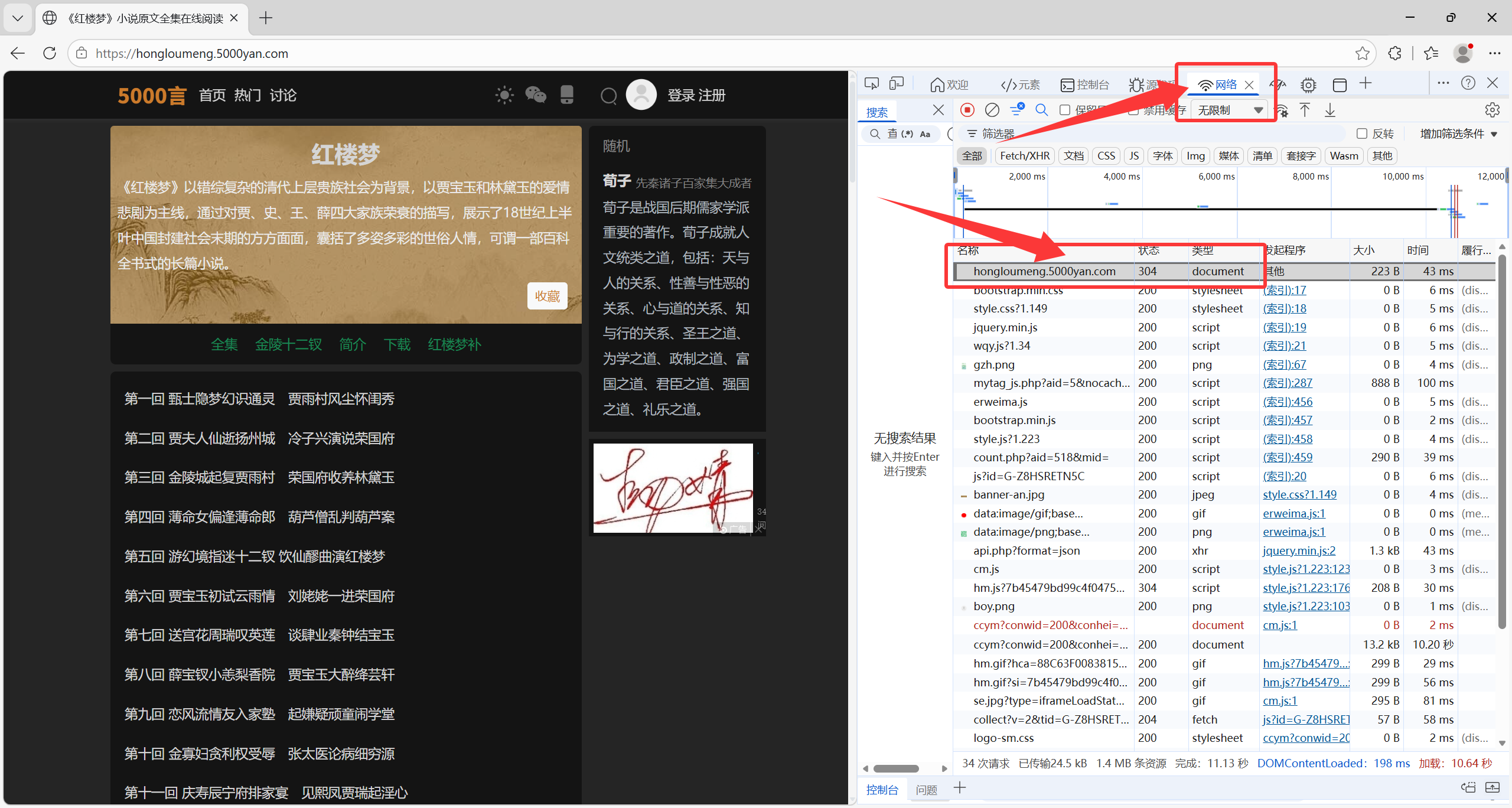Switch the webpage to light mode (sun icon)
This screenshot has width=1512, height=808.
(504, 95)
